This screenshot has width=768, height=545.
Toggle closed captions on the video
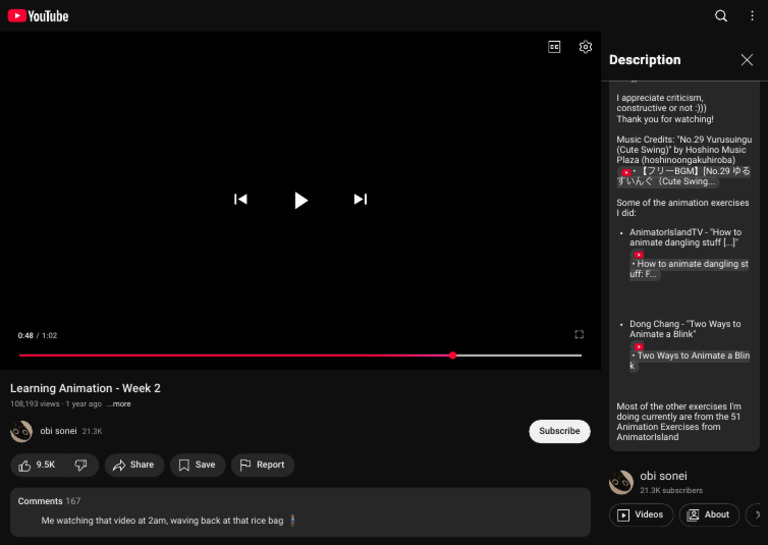click(554, 47)
